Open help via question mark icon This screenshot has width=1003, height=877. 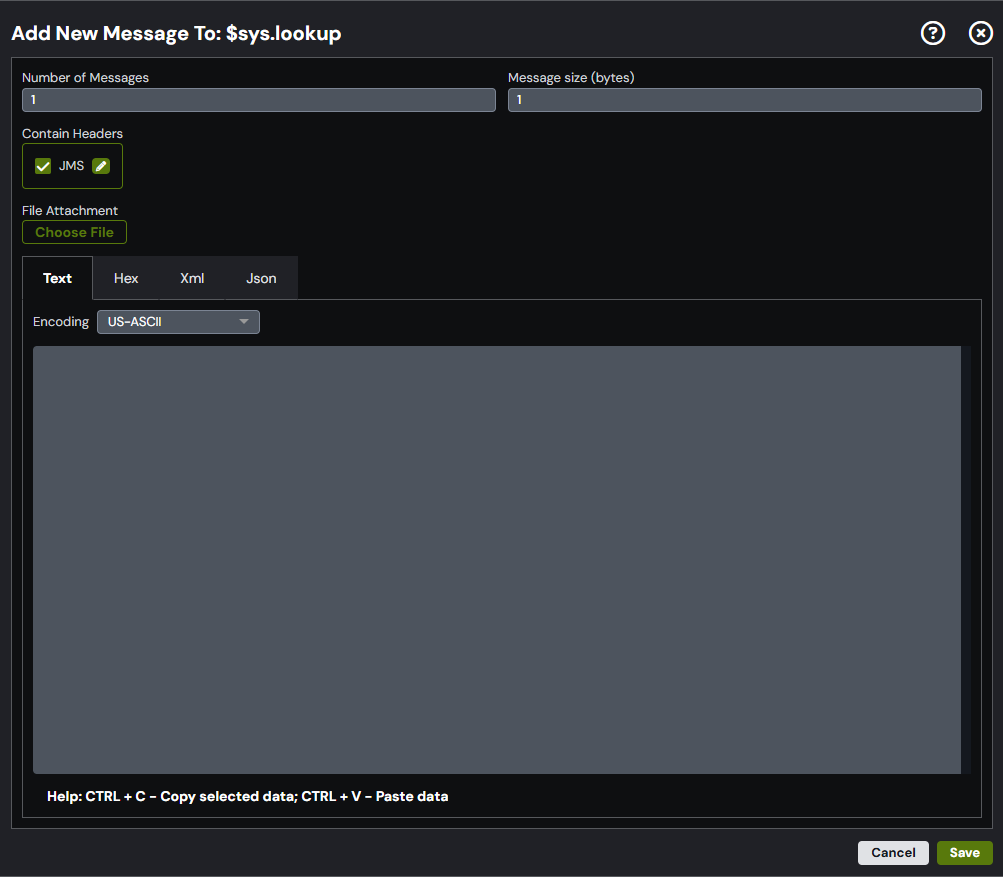pos(933,33)
